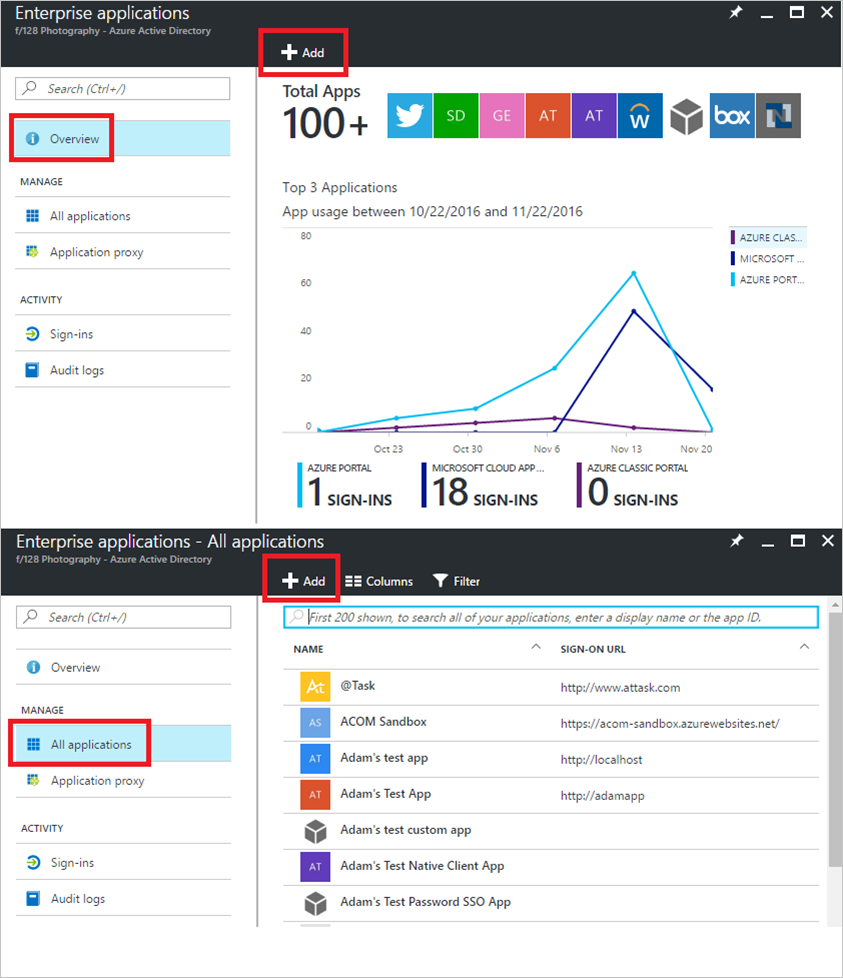Select AZURE PORT... legend color entry
This screenshot has height=978, width=843.
coord(768,279)
